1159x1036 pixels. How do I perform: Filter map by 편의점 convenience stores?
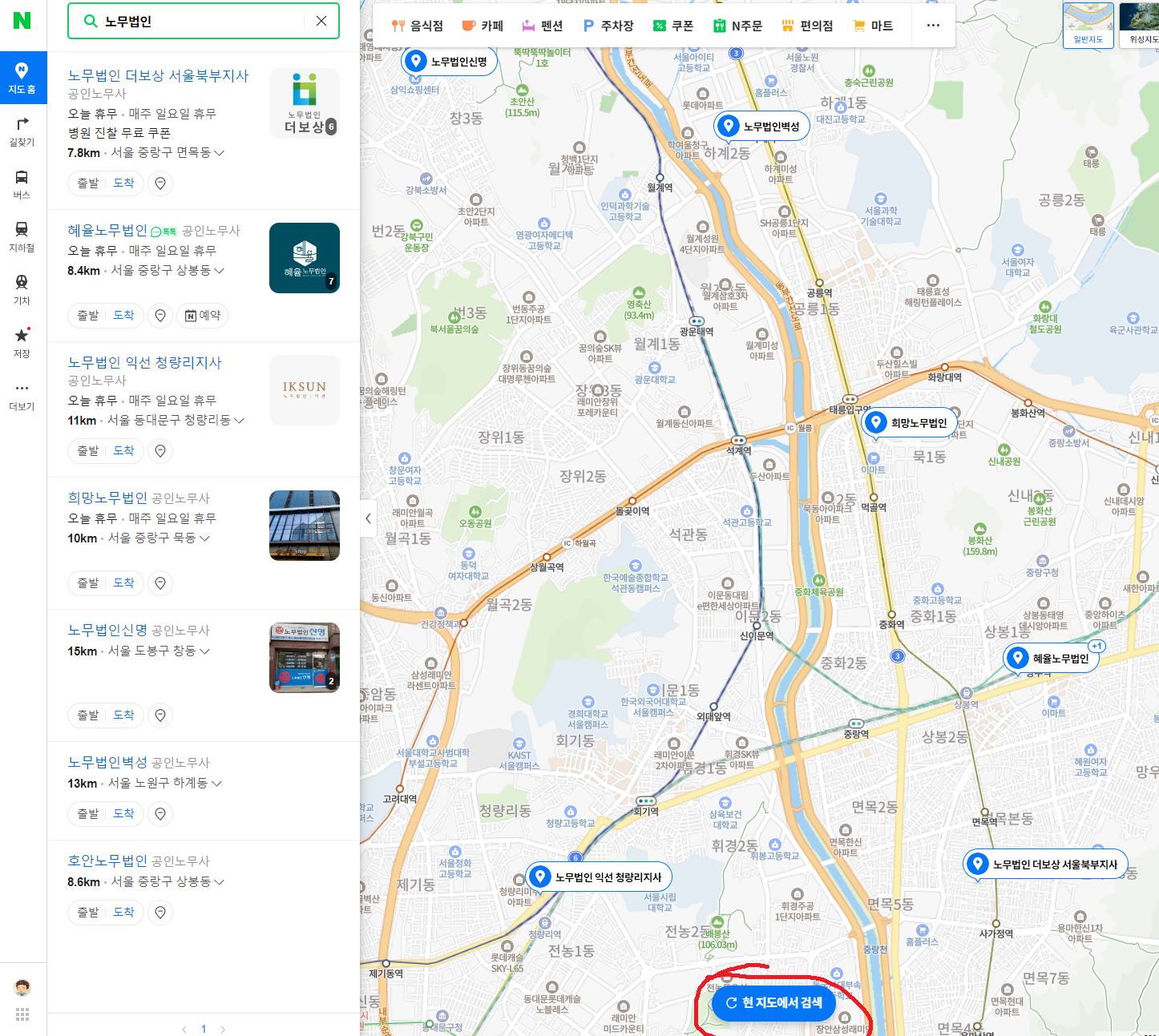point(807,26)
